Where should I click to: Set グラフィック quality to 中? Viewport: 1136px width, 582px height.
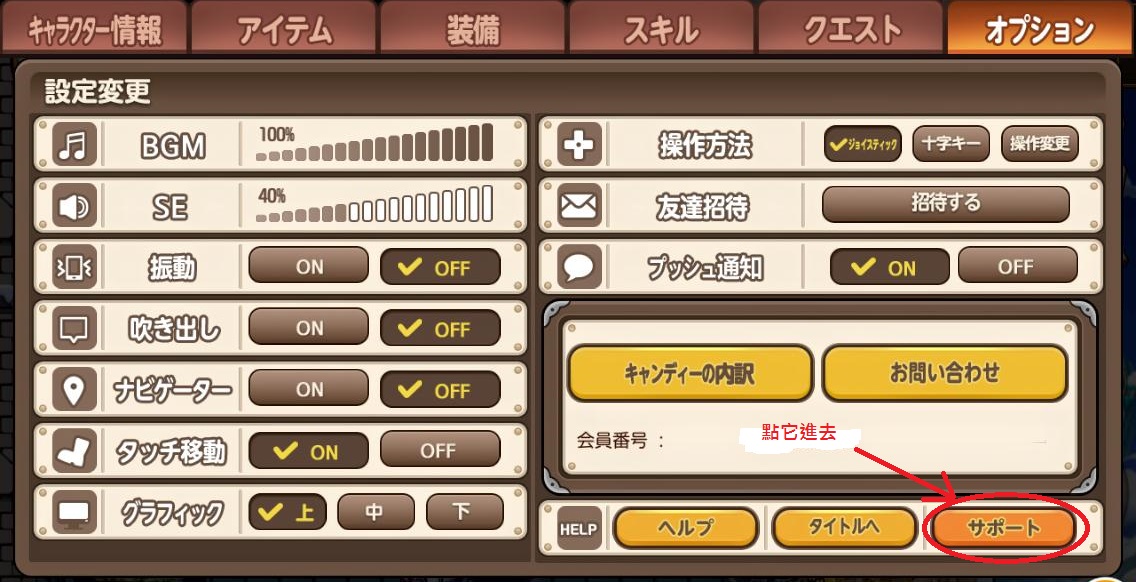tap(375, 512)
